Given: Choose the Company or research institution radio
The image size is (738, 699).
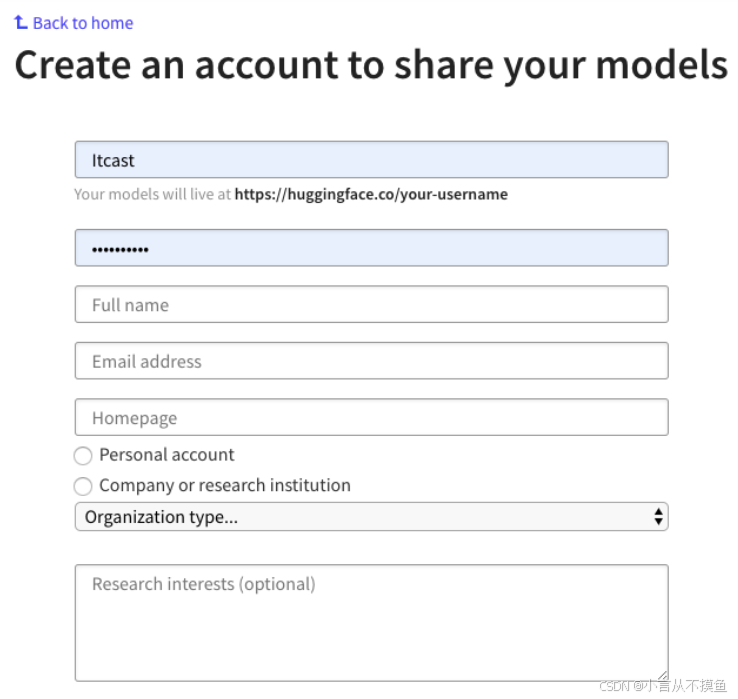Looking at the screenshot, I should [x=83, y=487].
